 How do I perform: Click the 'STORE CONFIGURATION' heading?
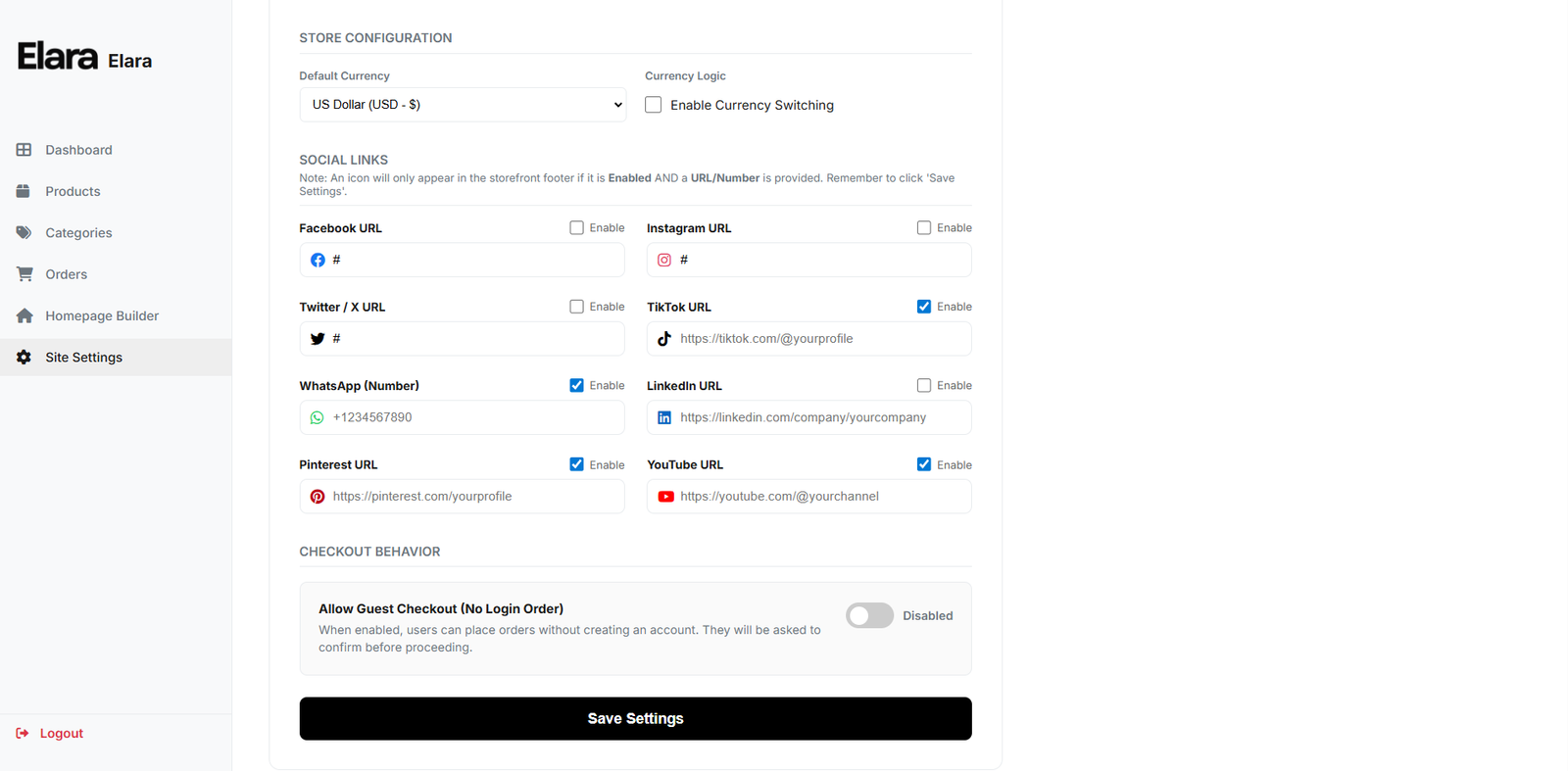click(x=375, y=38)
